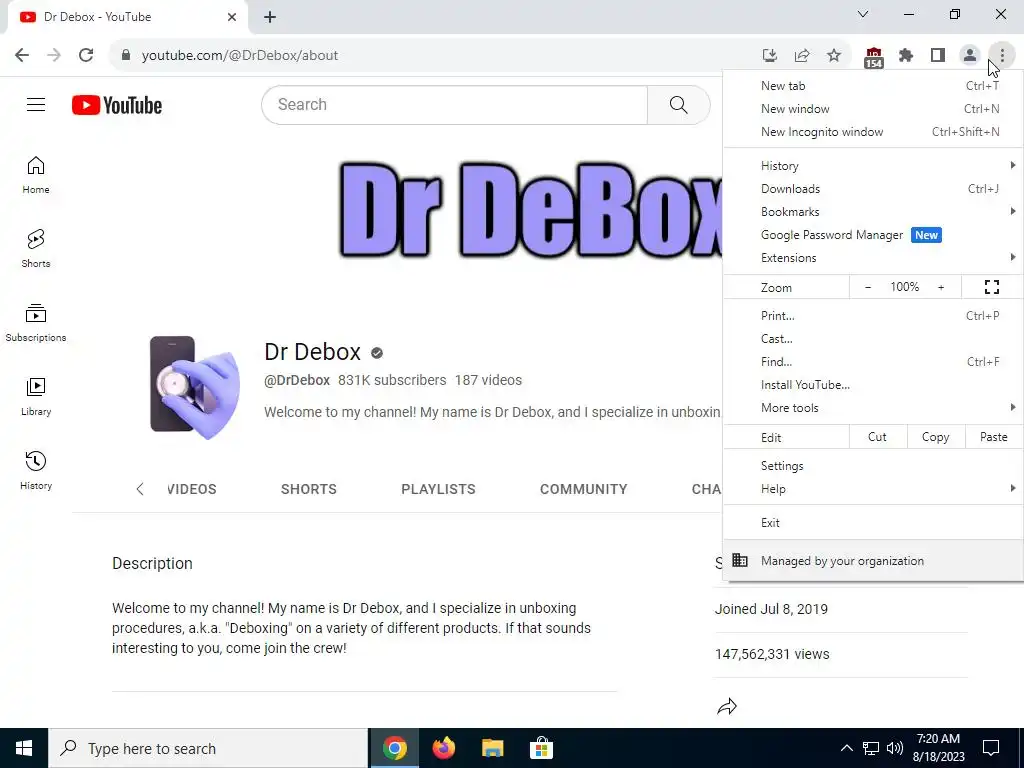This screenshot has height=768, width=1024.
Task: Expand the Bookmarks submenu
Action: tap(873, 212)
